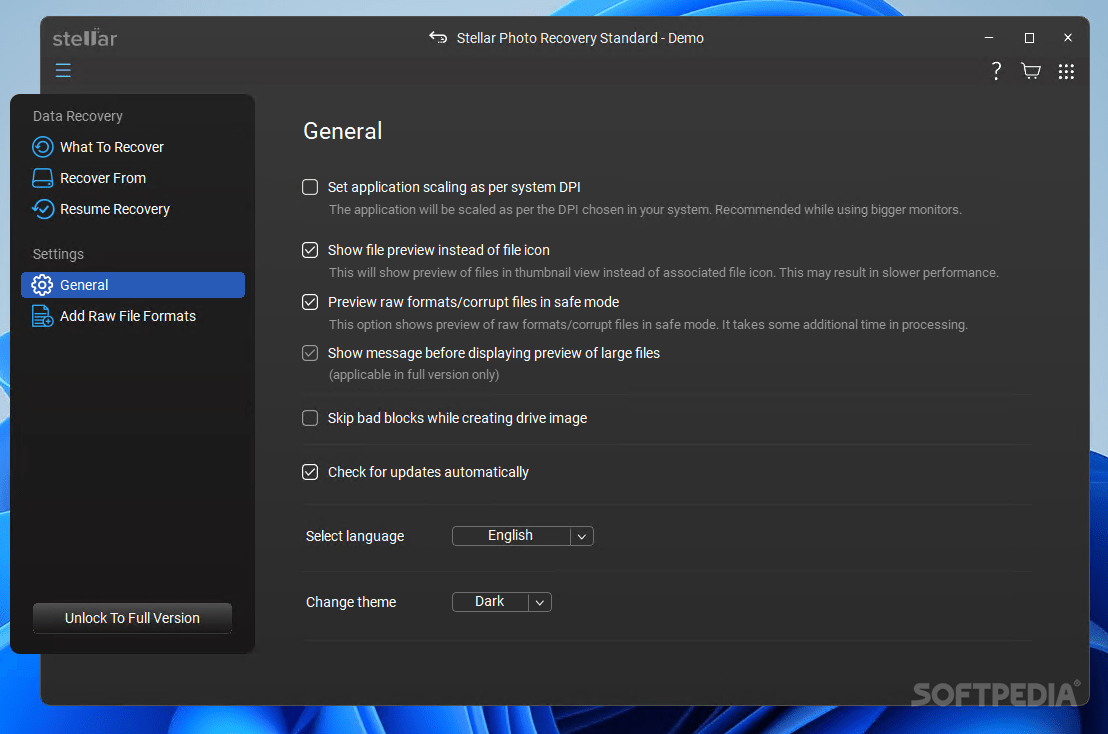Click the stellar logo
This screenshot has width=1108, height=734.
coord(85,37)
